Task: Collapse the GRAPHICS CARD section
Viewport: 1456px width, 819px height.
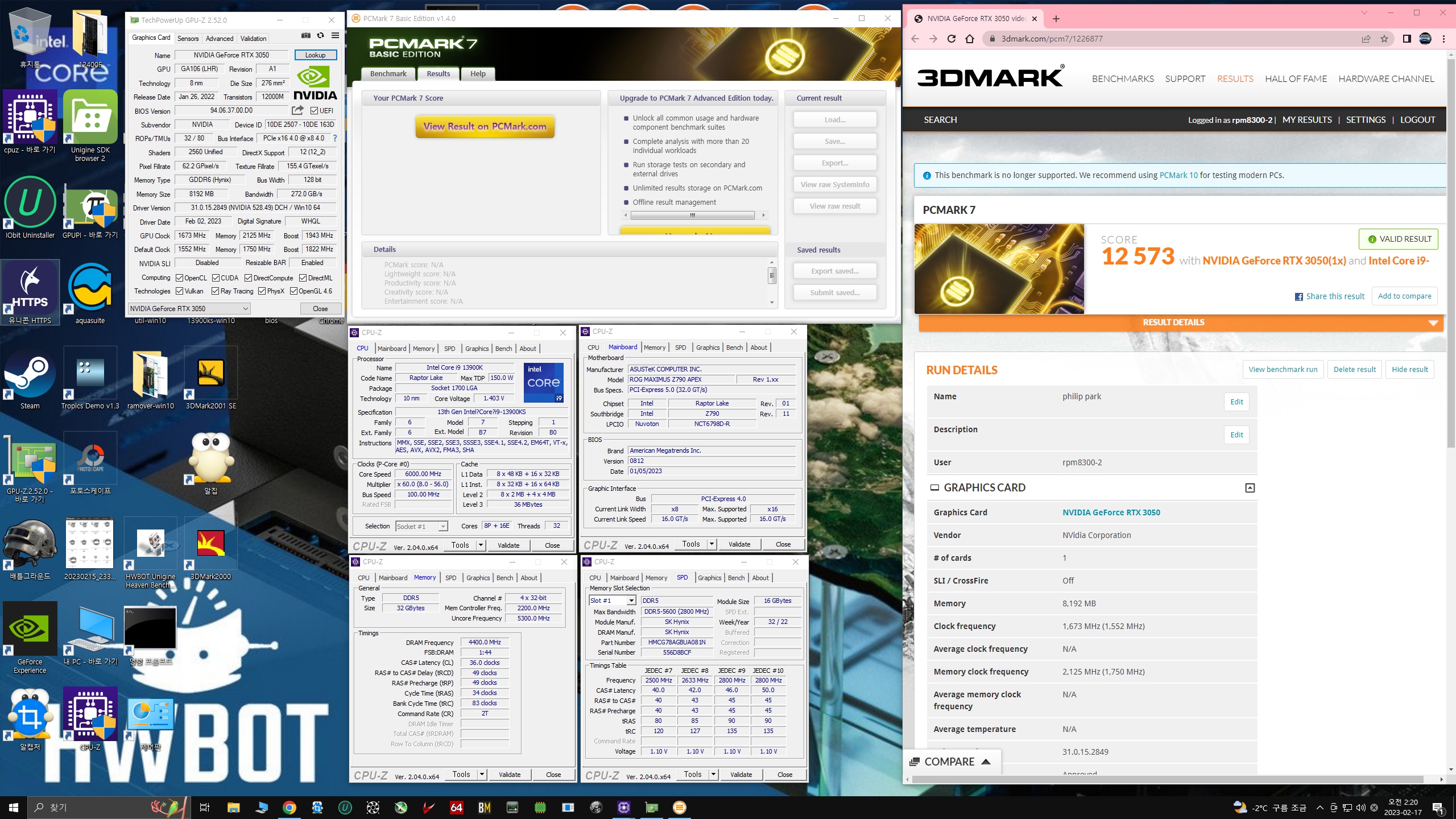Action: point(1250,488)
